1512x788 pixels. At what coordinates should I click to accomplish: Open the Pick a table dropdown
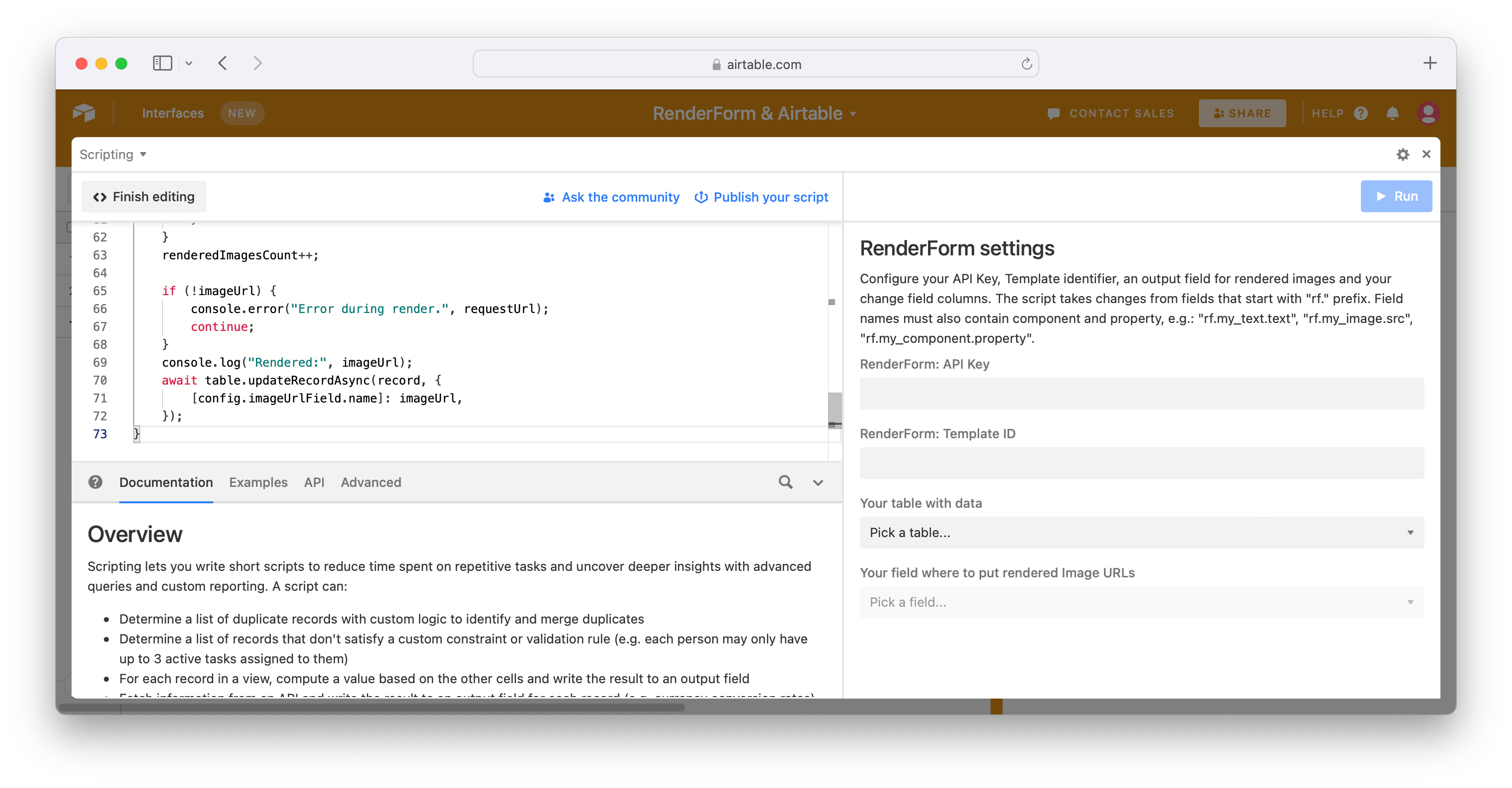pos(1141,532)
